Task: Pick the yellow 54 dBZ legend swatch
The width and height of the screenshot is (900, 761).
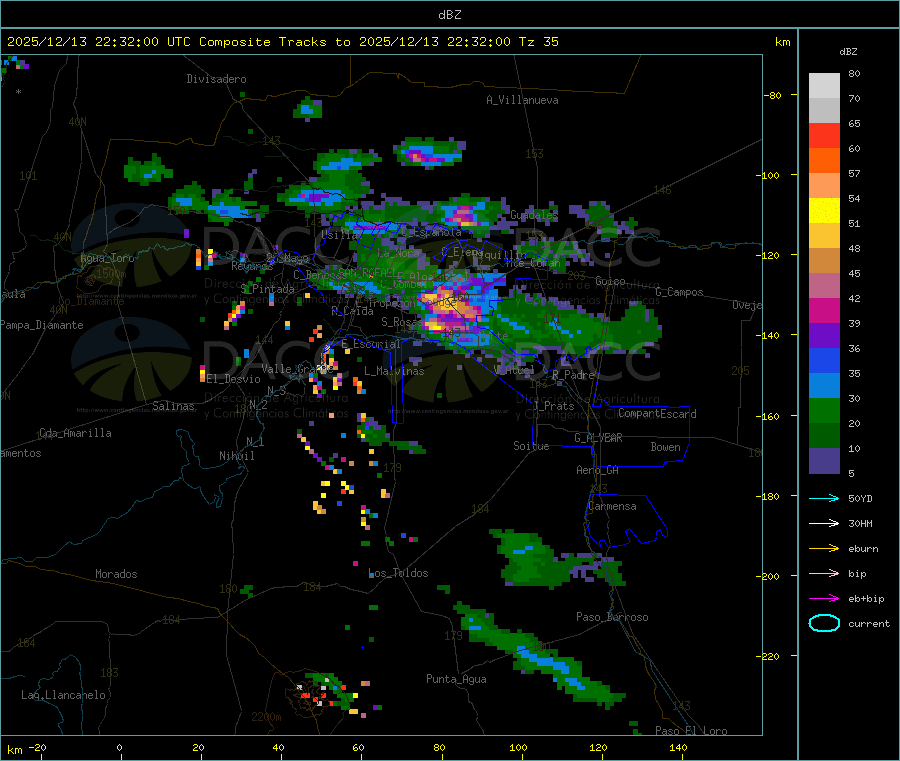Action: tap(824, 211)
